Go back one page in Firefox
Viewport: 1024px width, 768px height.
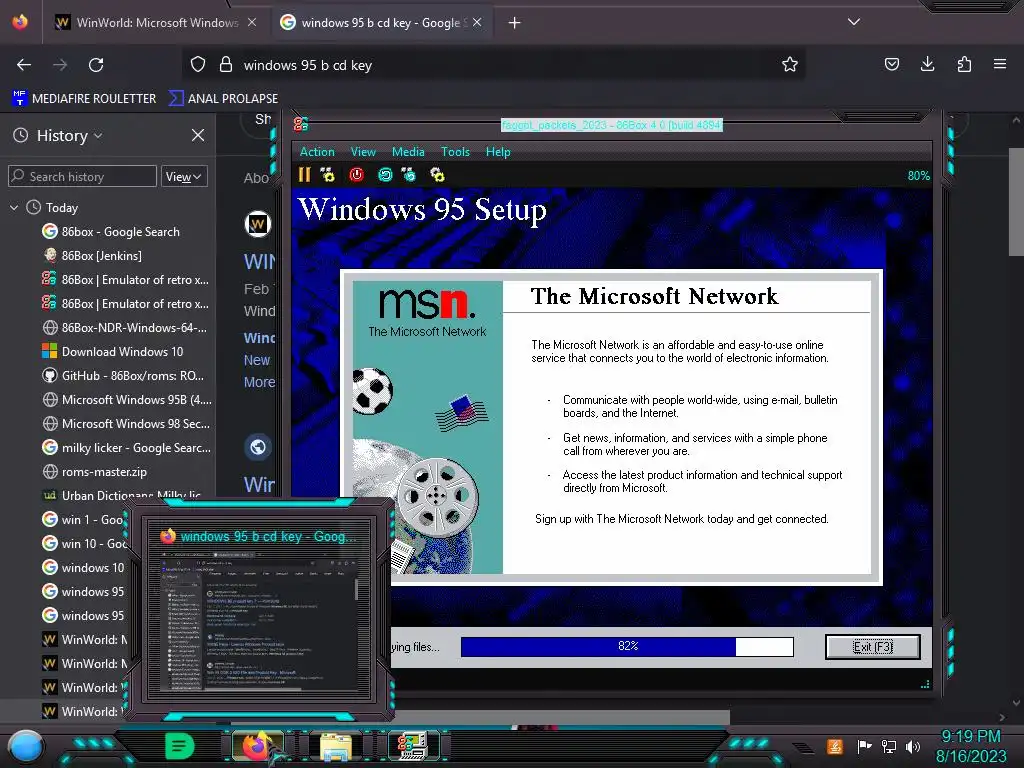tap(24, 65)
